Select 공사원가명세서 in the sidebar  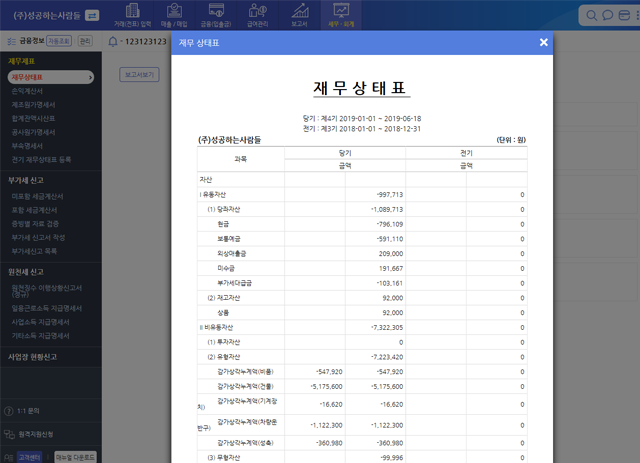(33, 132)
